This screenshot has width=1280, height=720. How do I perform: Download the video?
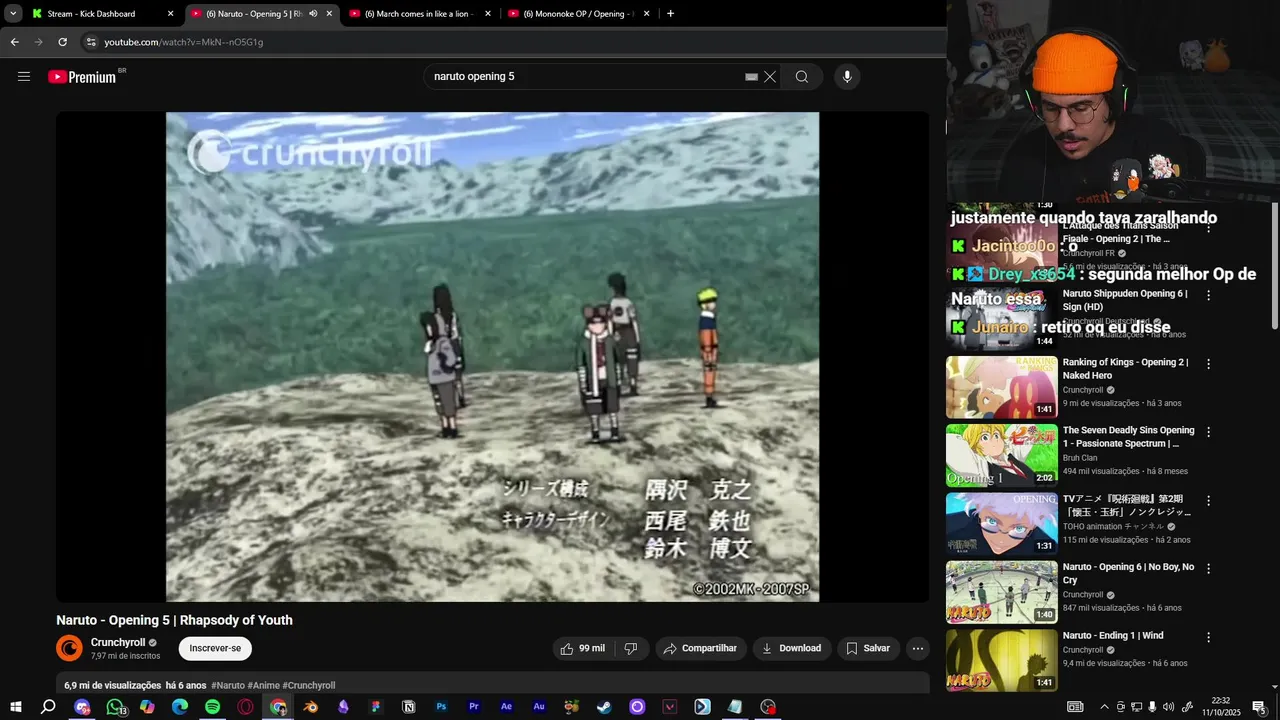click(x=791, y=648)
